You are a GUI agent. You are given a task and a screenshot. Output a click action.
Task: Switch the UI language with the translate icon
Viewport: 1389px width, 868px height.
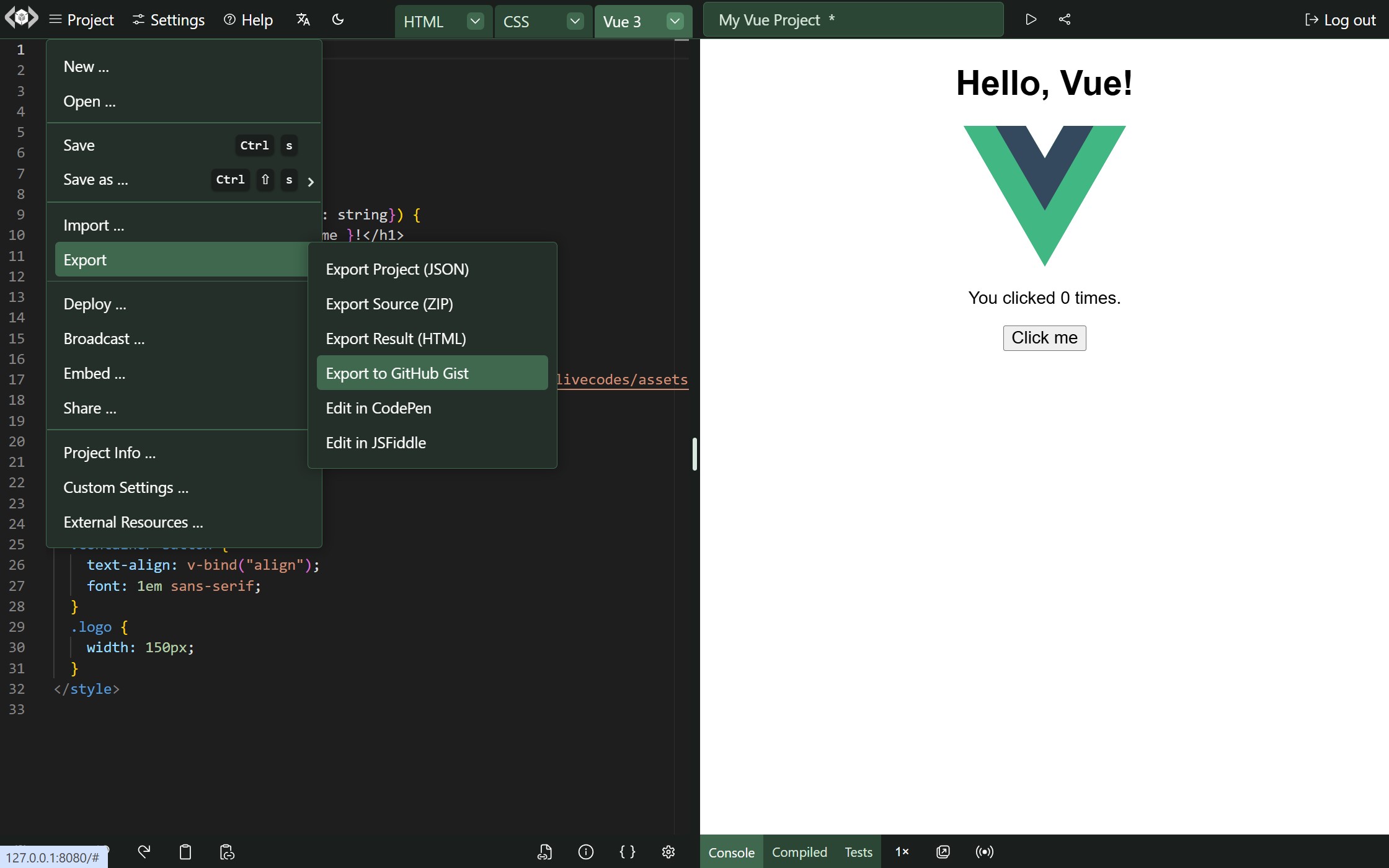(302, 19)
